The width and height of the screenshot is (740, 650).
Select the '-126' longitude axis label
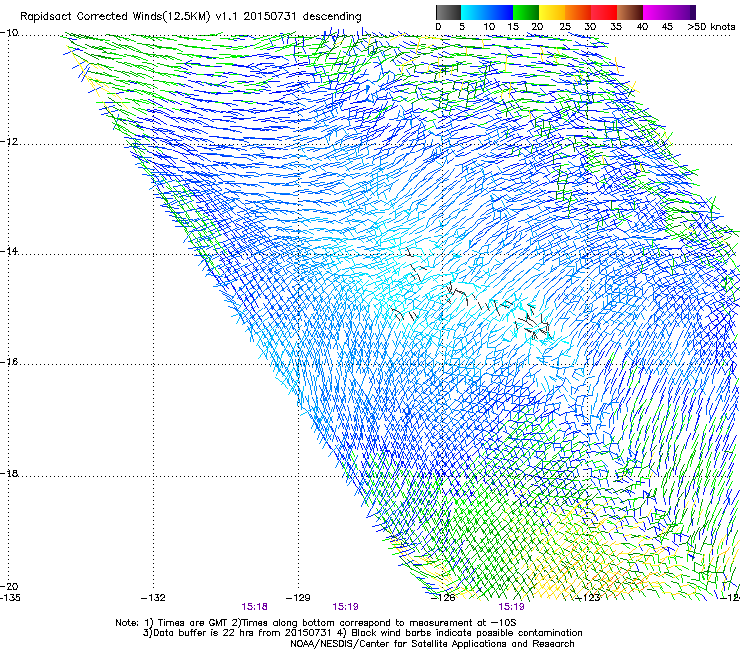(443, 598)
